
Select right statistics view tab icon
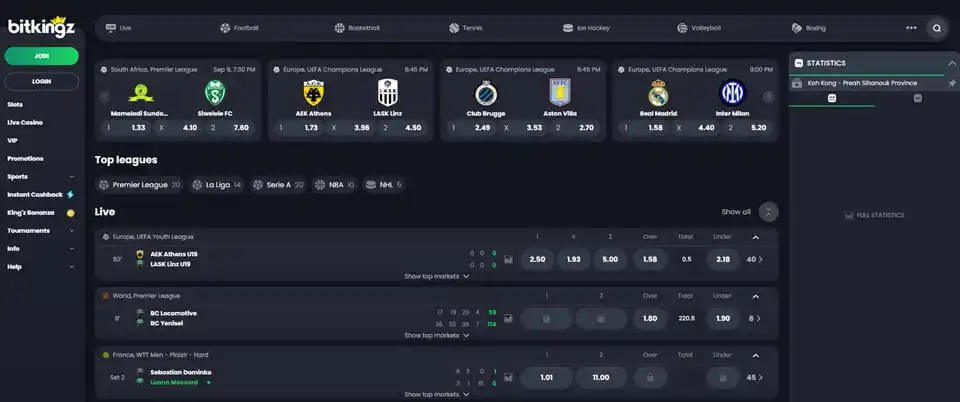(x=917, y=98)
